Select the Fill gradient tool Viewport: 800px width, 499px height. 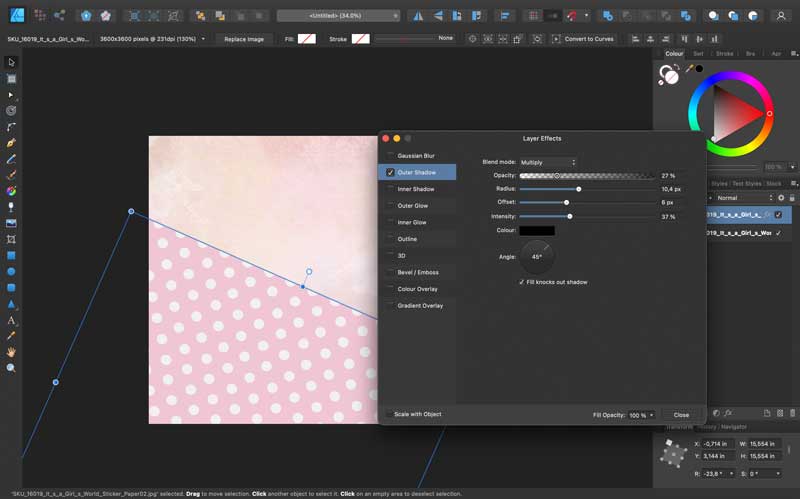[11, 191]
